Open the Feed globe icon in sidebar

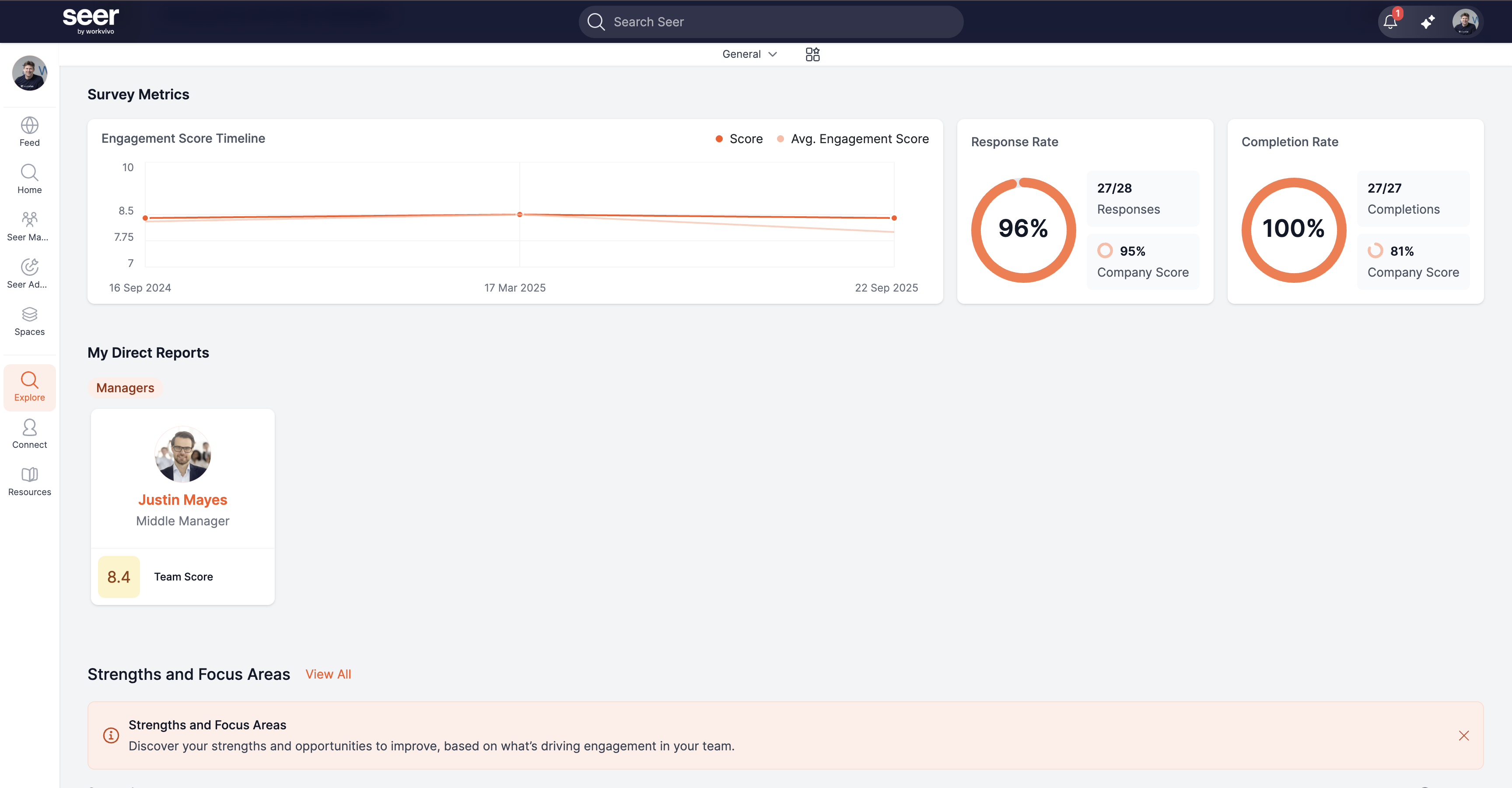[x=29, y=125]
